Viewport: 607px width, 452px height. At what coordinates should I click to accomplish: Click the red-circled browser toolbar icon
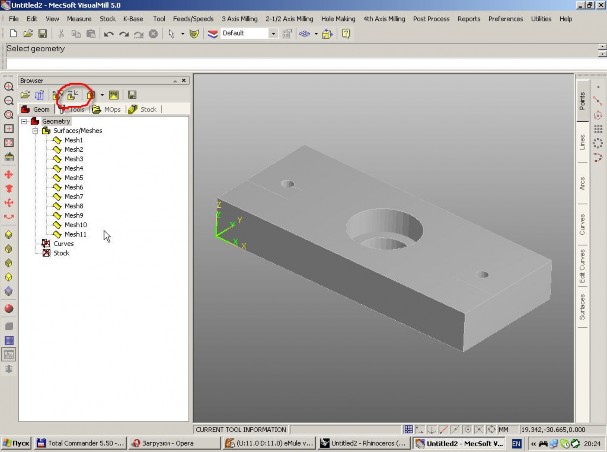click(x=72, y=95)
